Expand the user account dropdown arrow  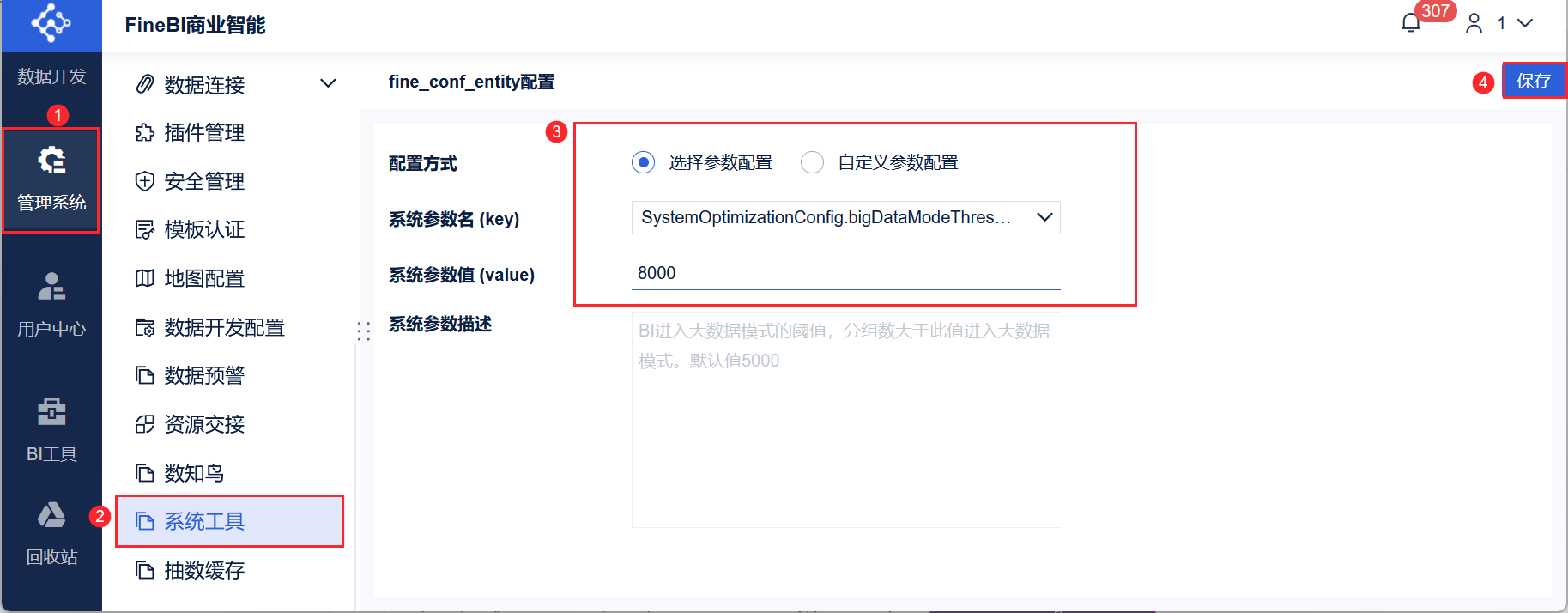[x=1525, y=23]
